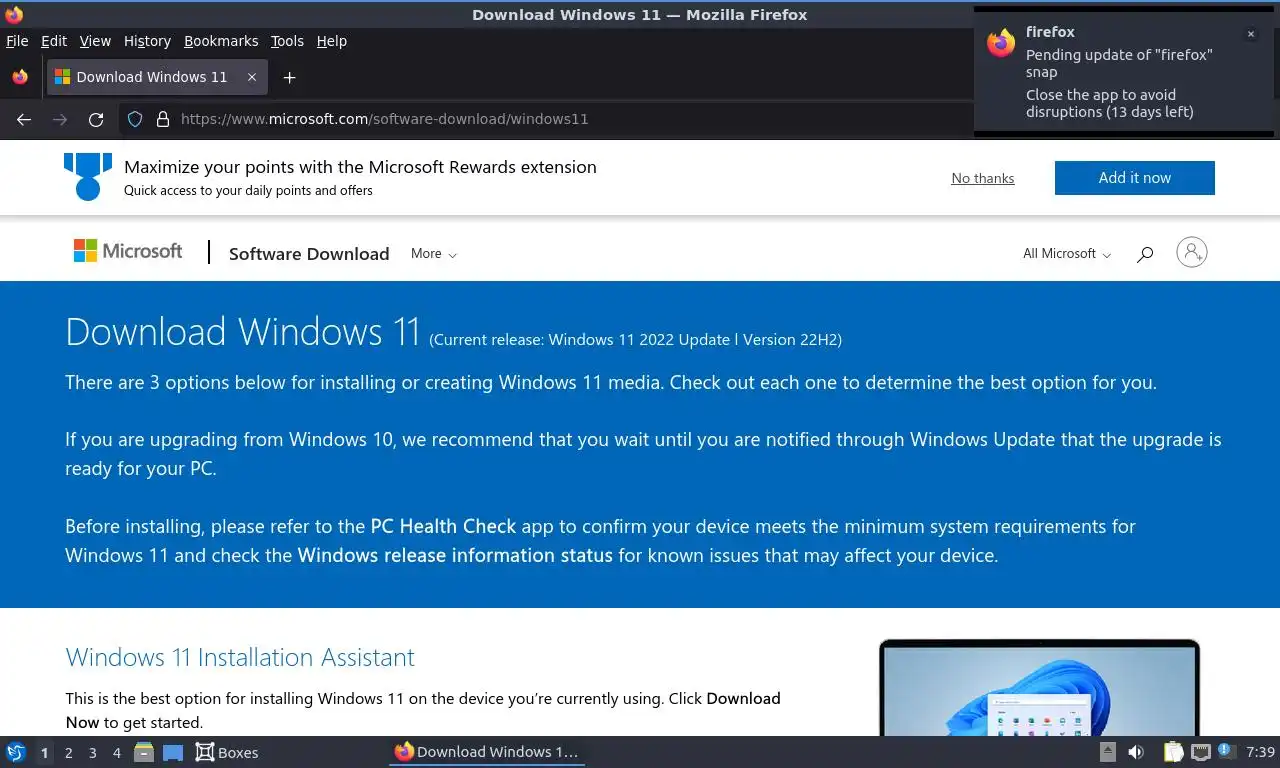Dismiss the firefox snap notification
This screenshot has width=1280, height=768.
[x=1250, y=34]
